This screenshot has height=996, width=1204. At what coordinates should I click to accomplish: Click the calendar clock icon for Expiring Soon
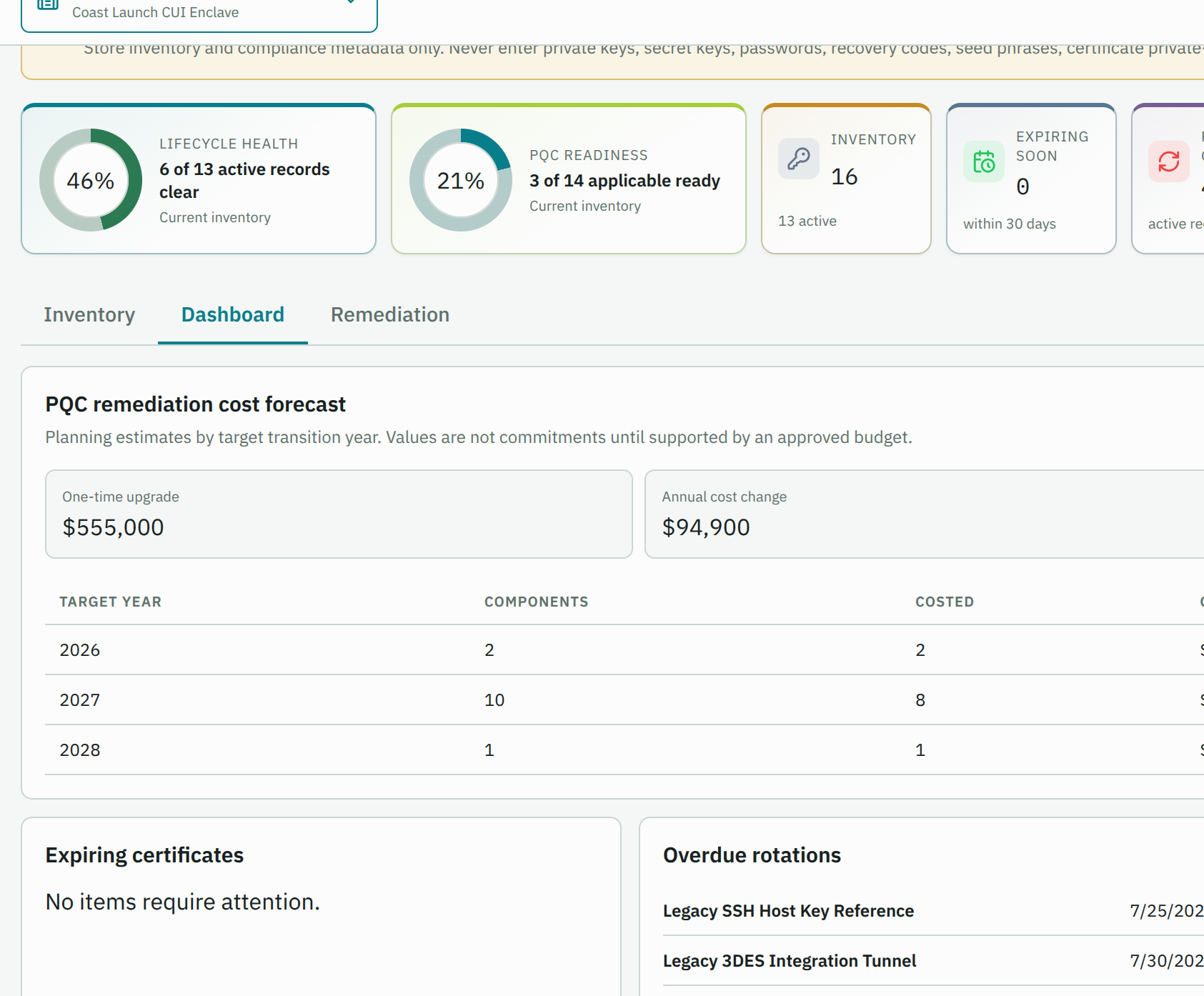(984, 161)
